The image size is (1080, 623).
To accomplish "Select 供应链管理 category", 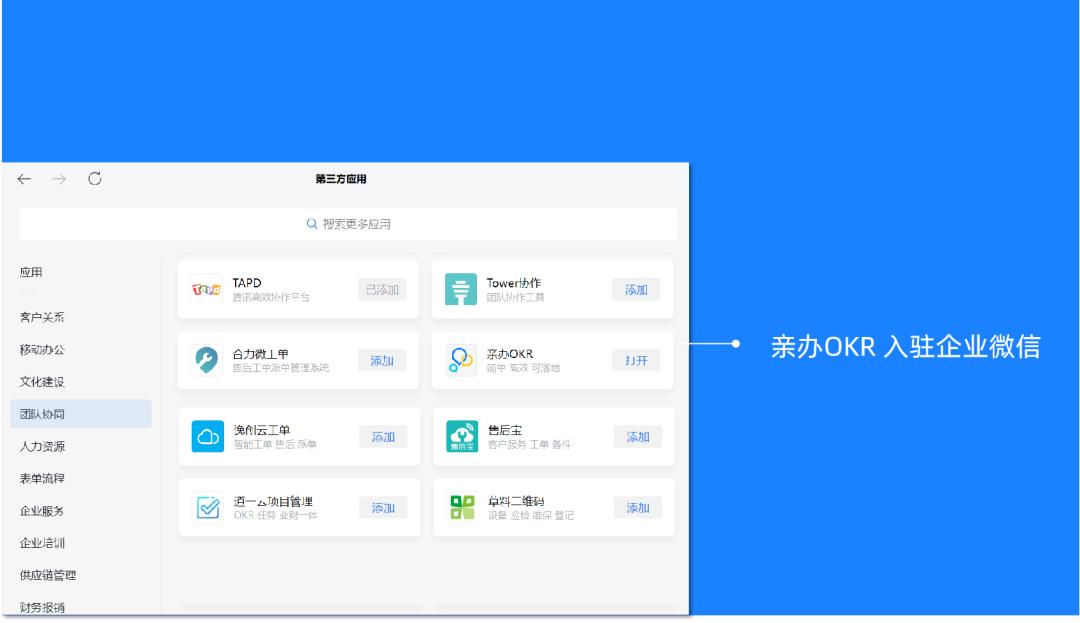I will 48,576.
